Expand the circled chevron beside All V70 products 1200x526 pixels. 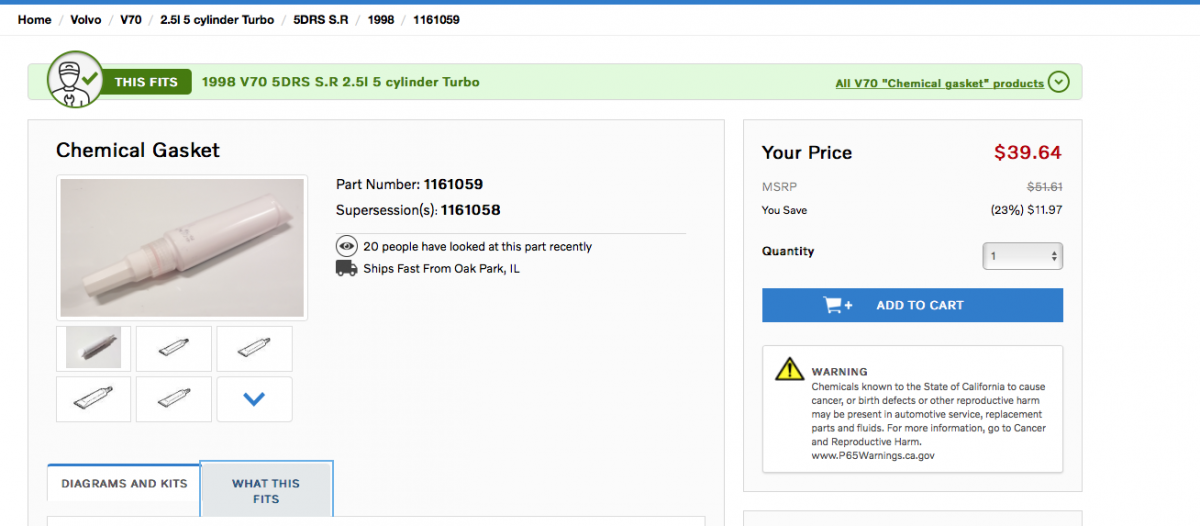[x=1059, y=83]
